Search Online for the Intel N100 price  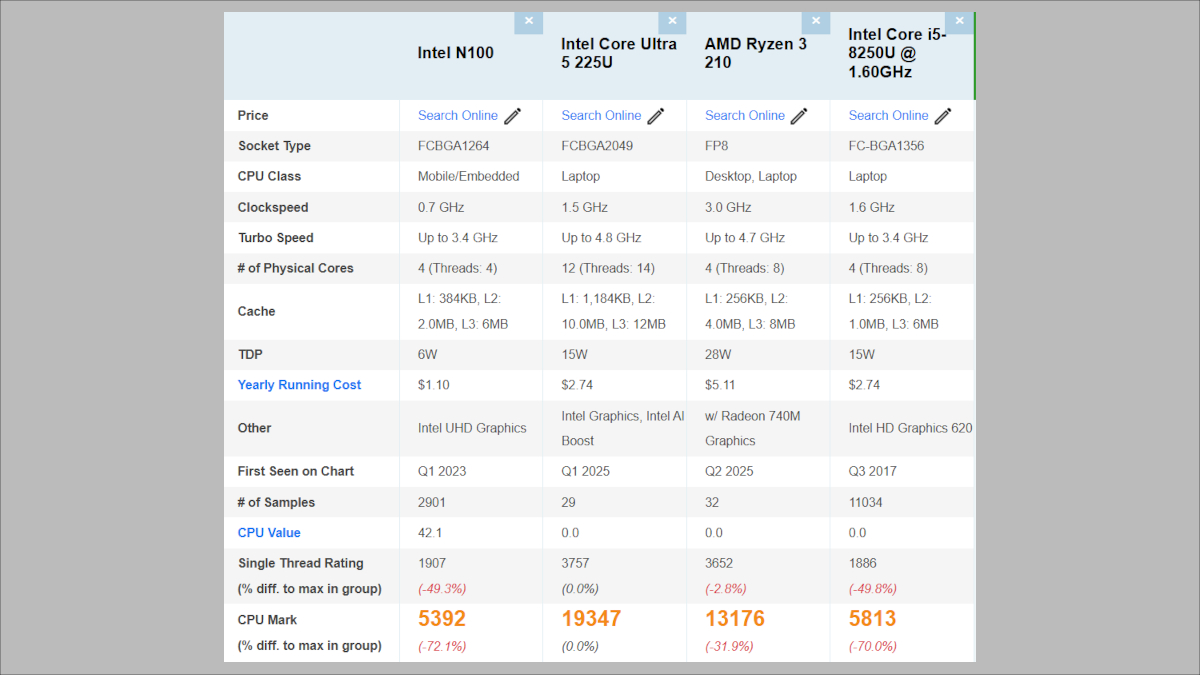tap(458, 115)
